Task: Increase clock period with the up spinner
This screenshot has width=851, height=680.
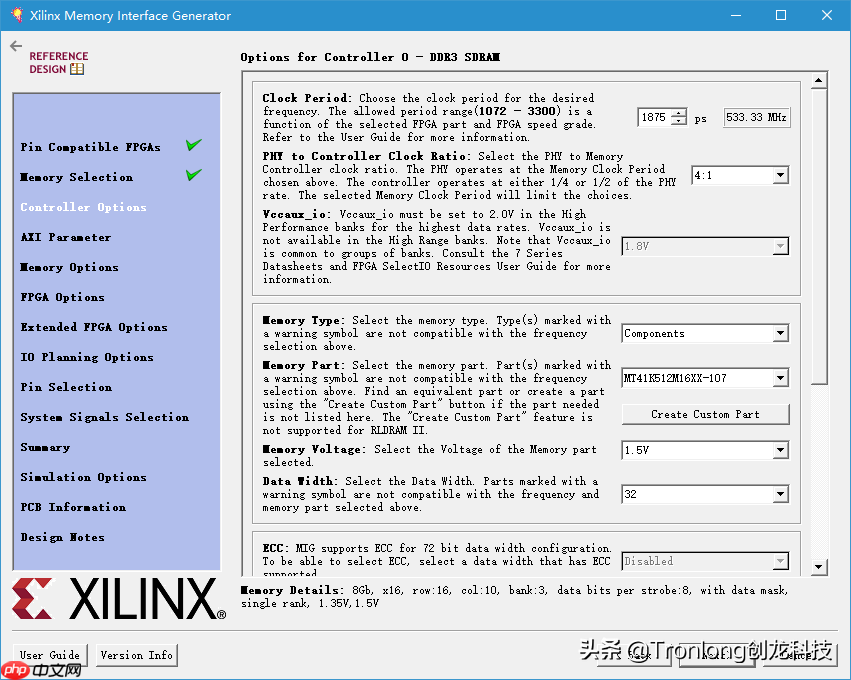Action: pos(678,113)
